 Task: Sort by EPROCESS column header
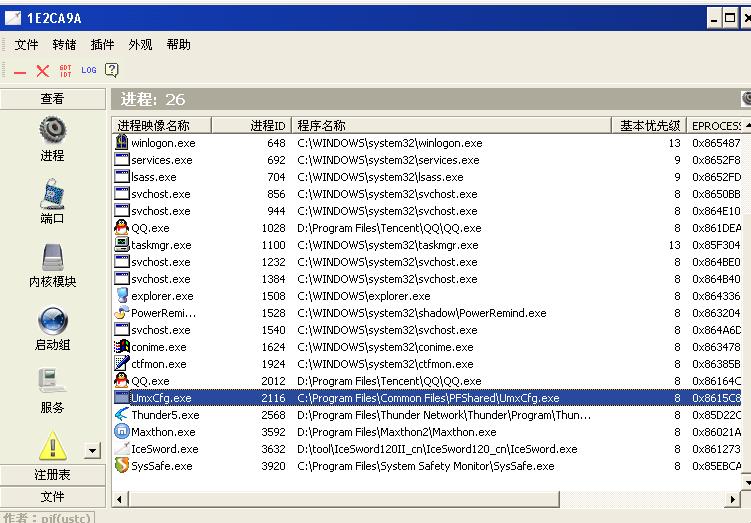[x=716, y=125]
